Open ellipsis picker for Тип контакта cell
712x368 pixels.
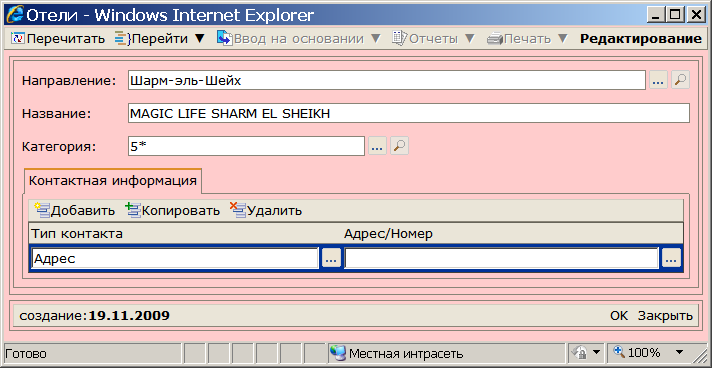[331, 259]
